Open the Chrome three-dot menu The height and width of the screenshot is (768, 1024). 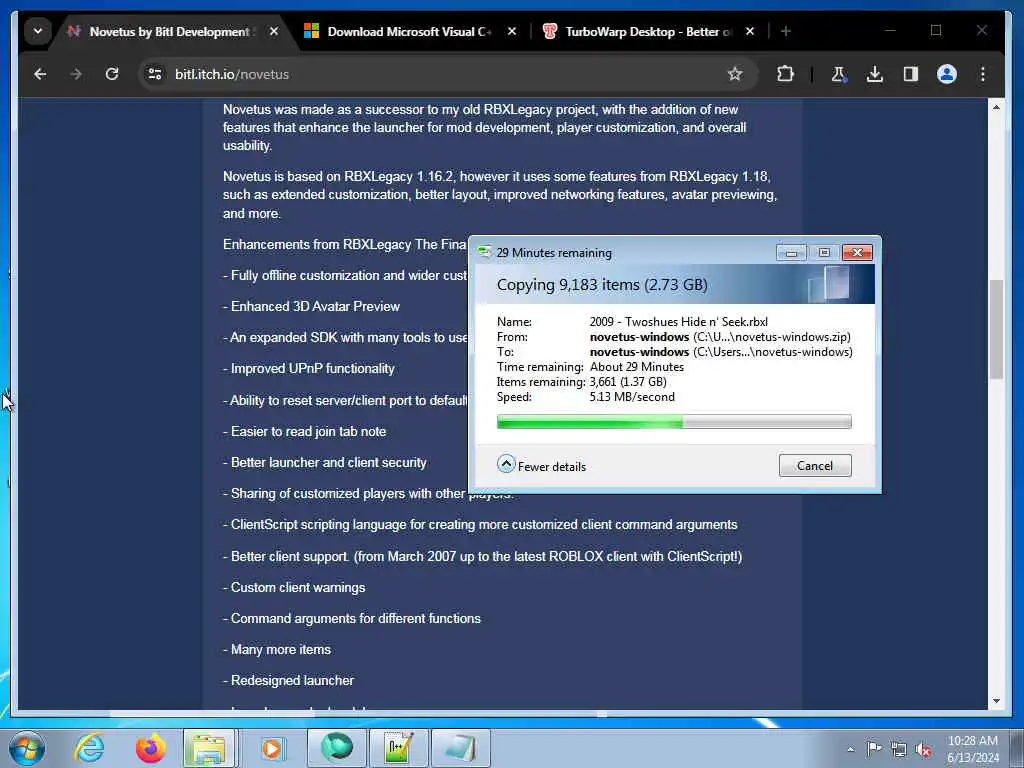point(982,74)
